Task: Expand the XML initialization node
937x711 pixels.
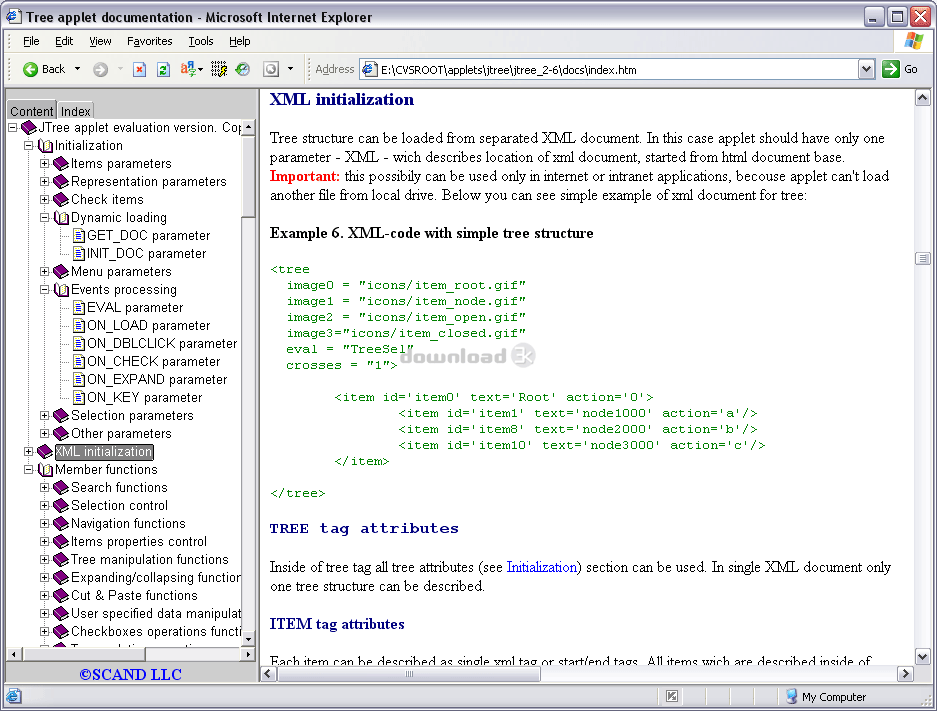Action: tap(29, 452)
